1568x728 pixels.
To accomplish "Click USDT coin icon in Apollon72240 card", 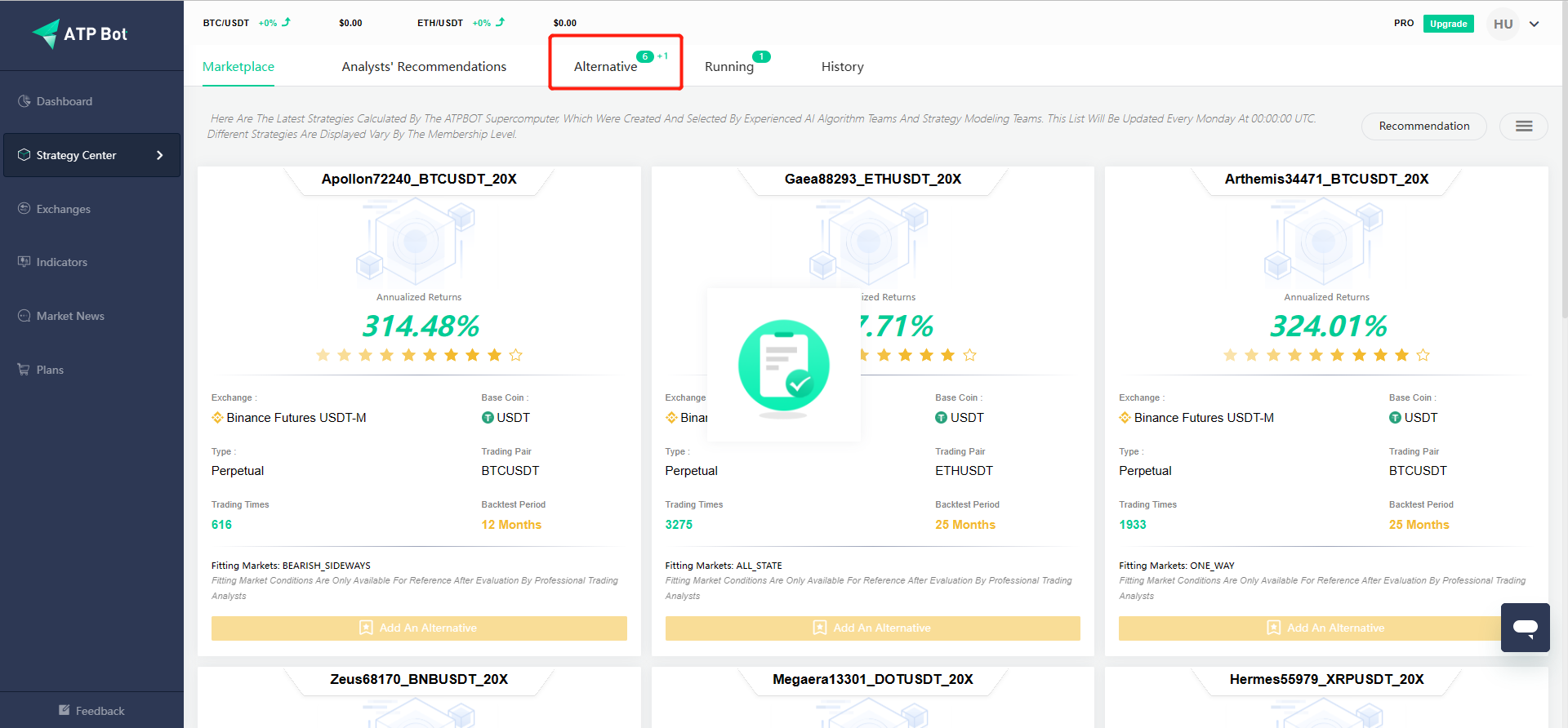I will point(488,417).
